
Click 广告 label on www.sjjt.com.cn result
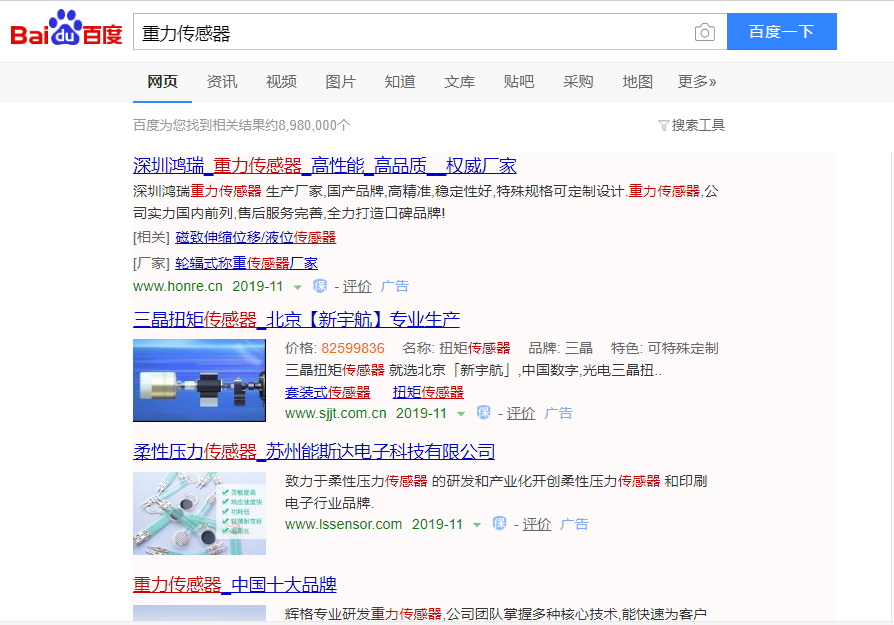pyautogui.click(x=558, y=413)
